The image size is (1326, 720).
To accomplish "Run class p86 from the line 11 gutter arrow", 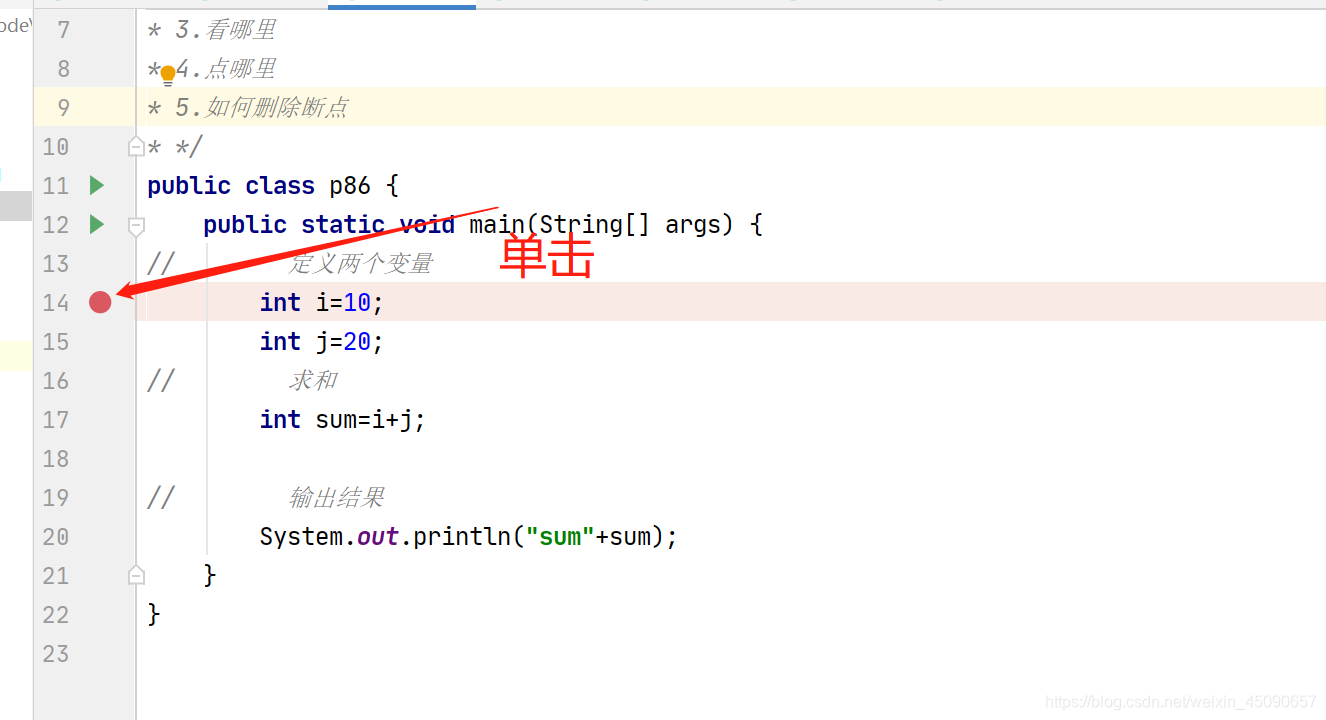I will [97, 185].
